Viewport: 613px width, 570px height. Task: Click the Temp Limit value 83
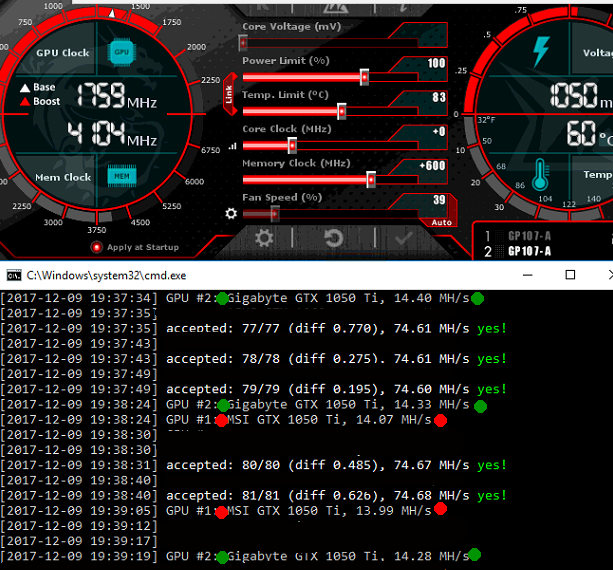[439, 97]
